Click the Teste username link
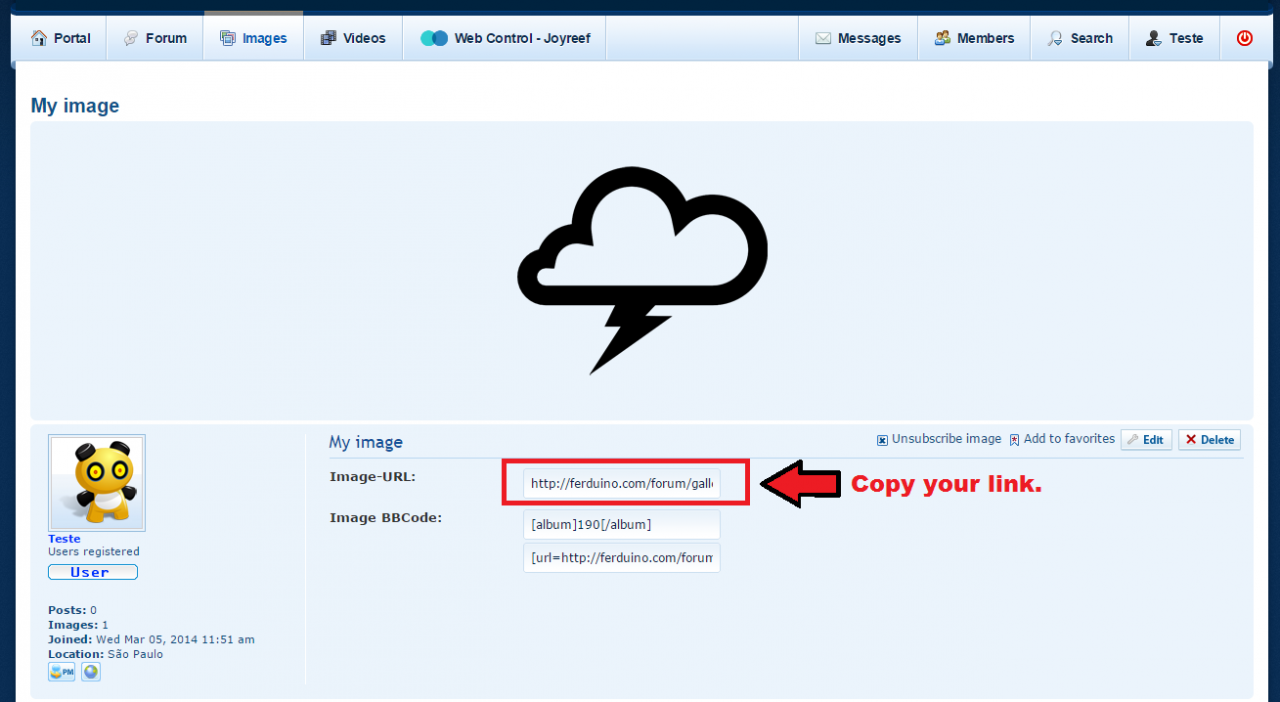The width and height of the screenshot is (1280, 702). tap(64, 539)
